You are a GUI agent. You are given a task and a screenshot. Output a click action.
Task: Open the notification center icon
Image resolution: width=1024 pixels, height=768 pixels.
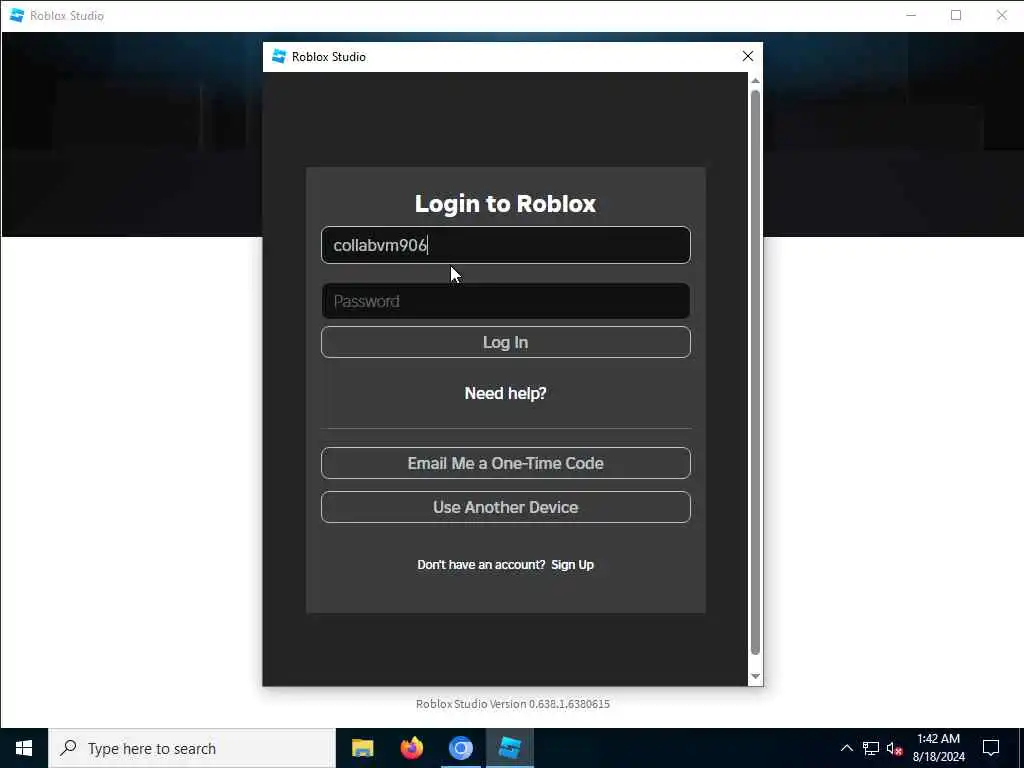click(x=991, y=748)
